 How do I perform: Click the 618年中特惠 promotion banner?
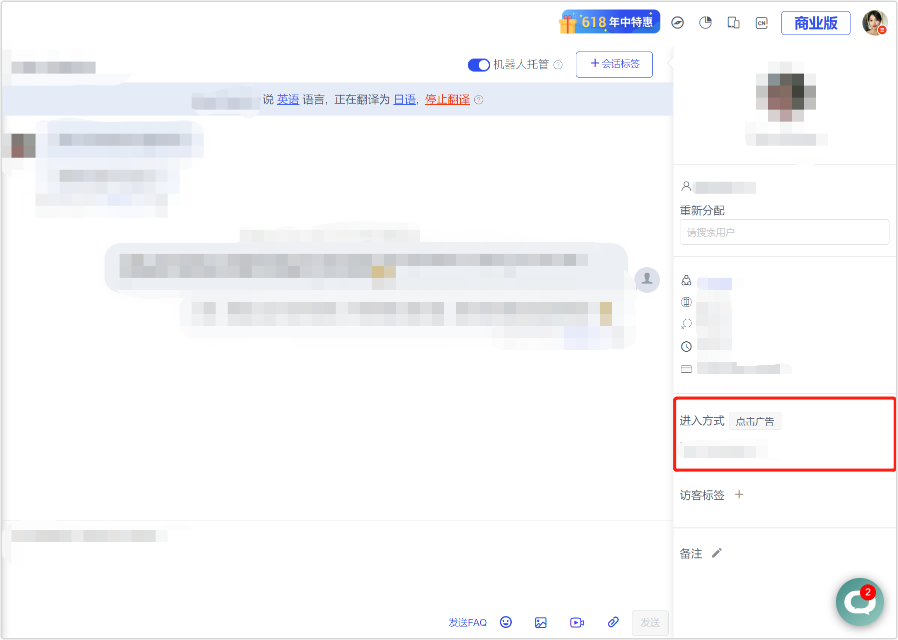[610, 21]
